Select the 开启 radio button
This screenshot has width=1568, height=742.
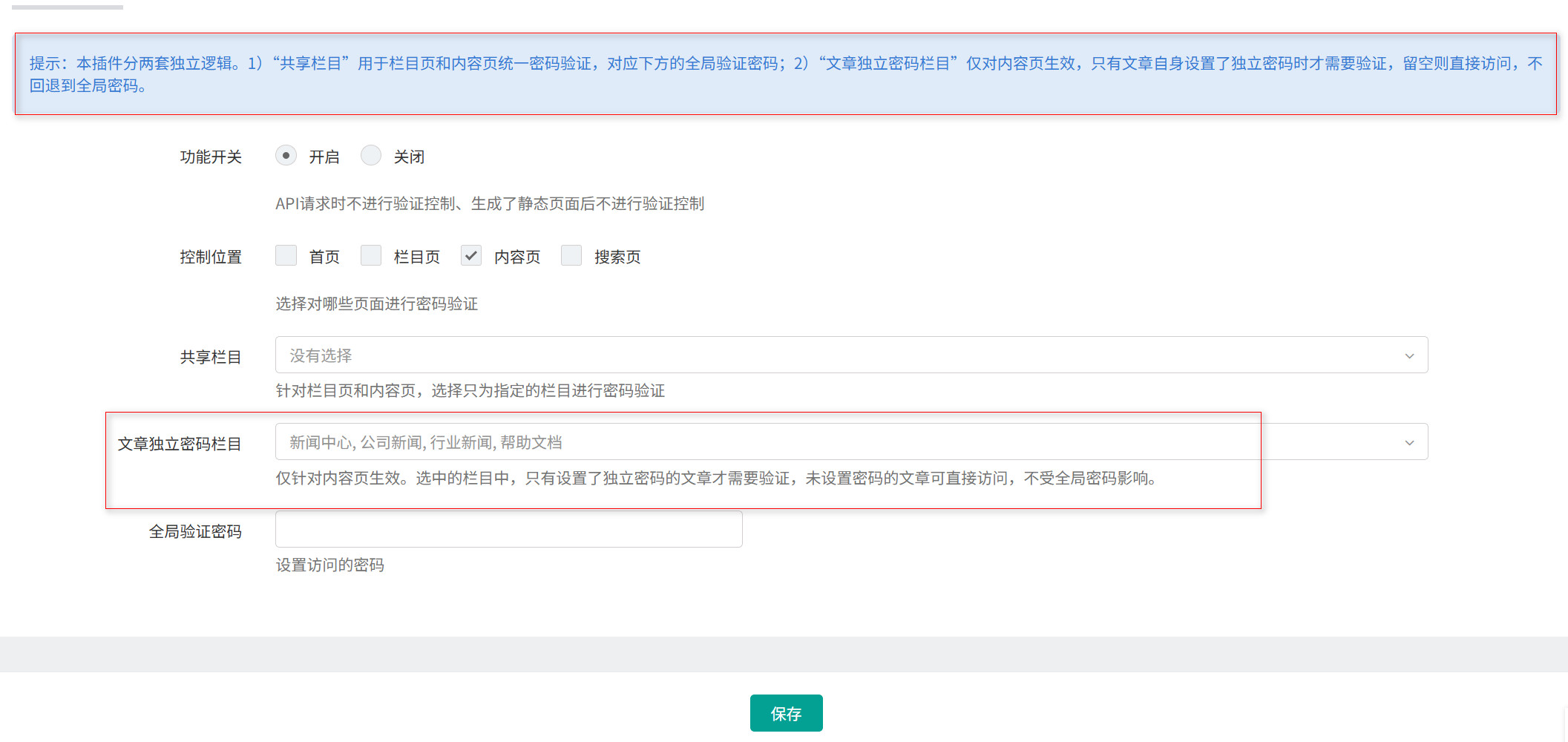[x=286, y=155]
